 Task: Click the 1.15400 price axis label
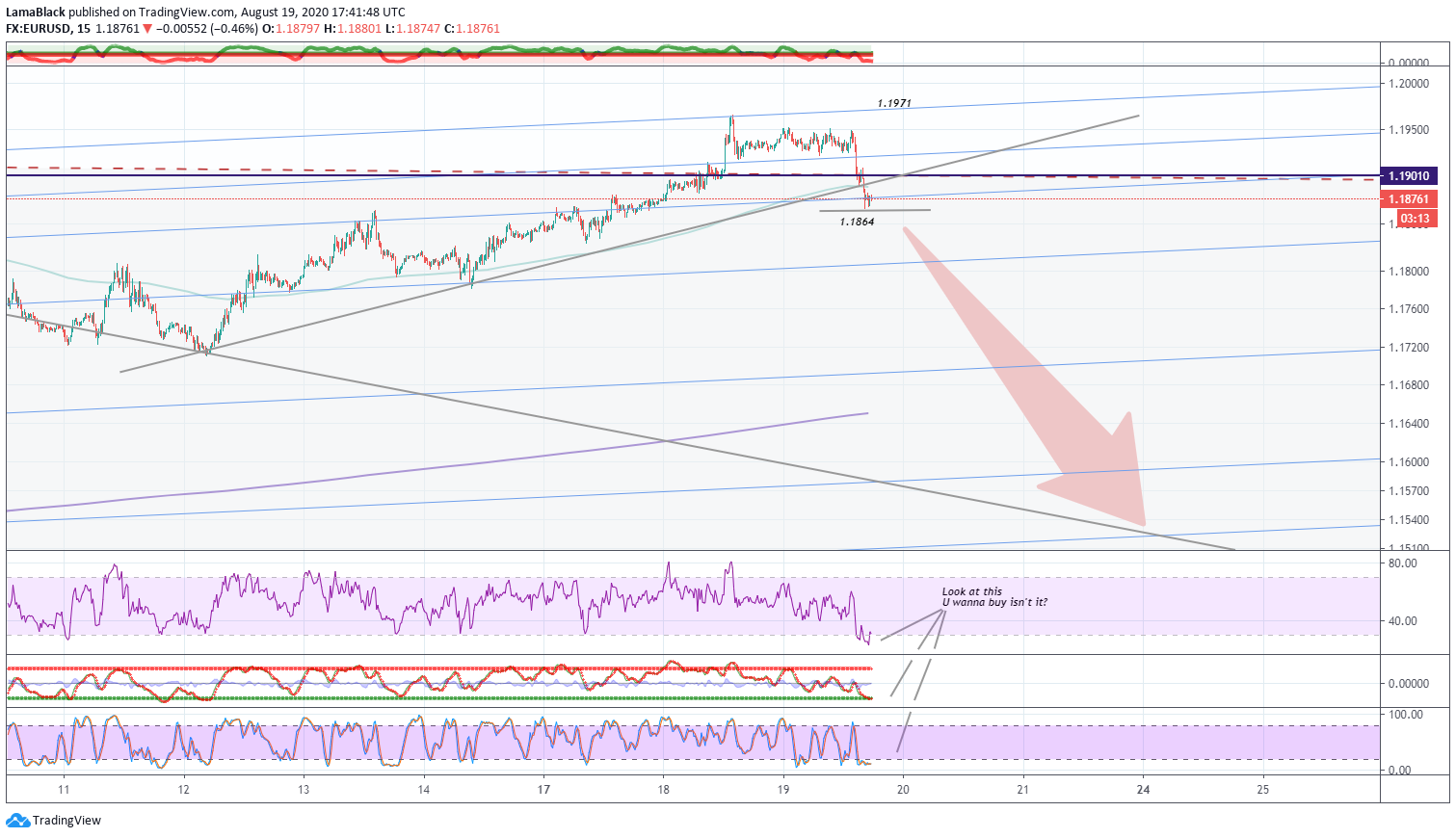[x=1408, y=520]
